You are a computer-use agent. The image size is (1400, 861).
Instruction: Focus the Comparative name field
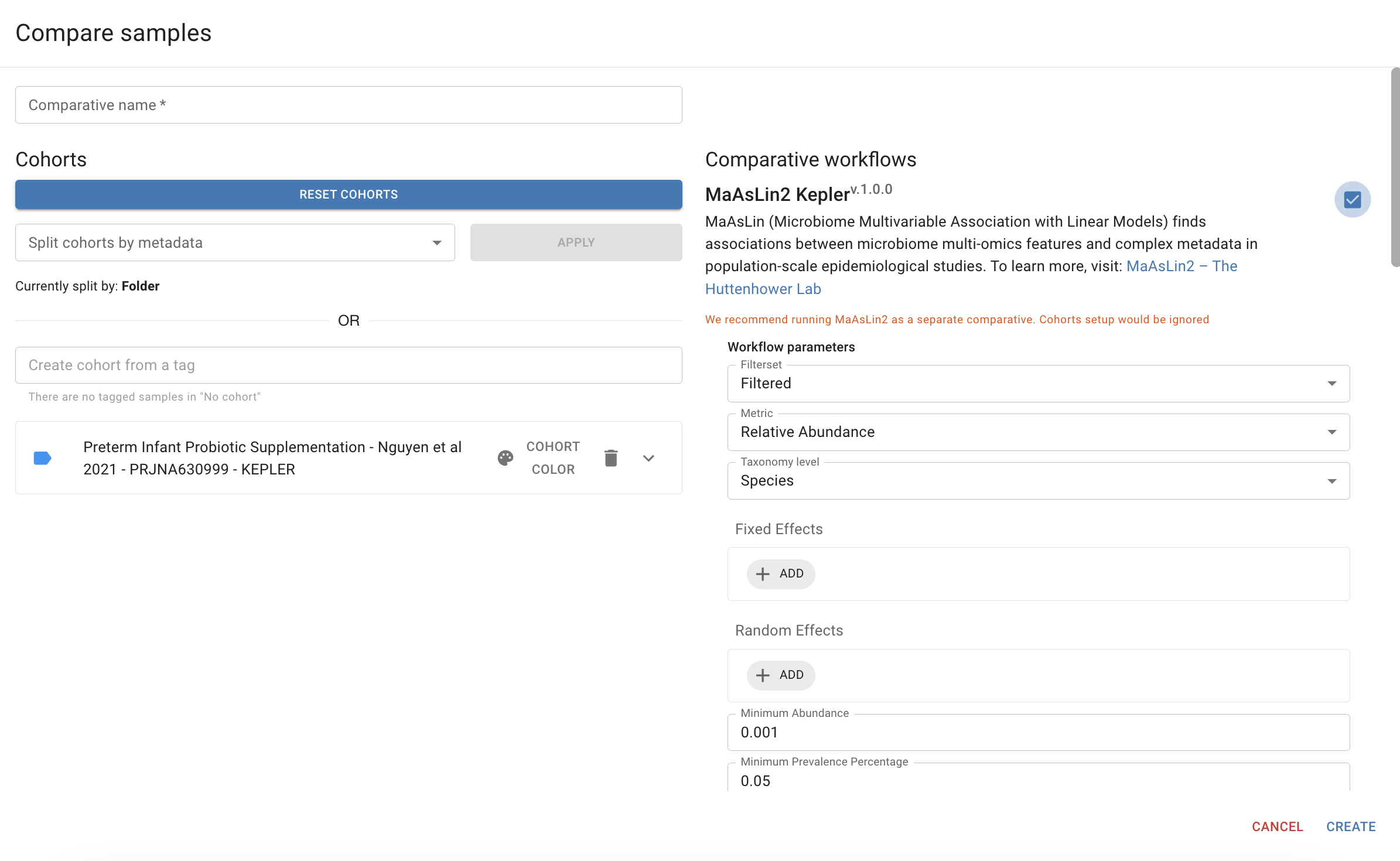(349, 105)
